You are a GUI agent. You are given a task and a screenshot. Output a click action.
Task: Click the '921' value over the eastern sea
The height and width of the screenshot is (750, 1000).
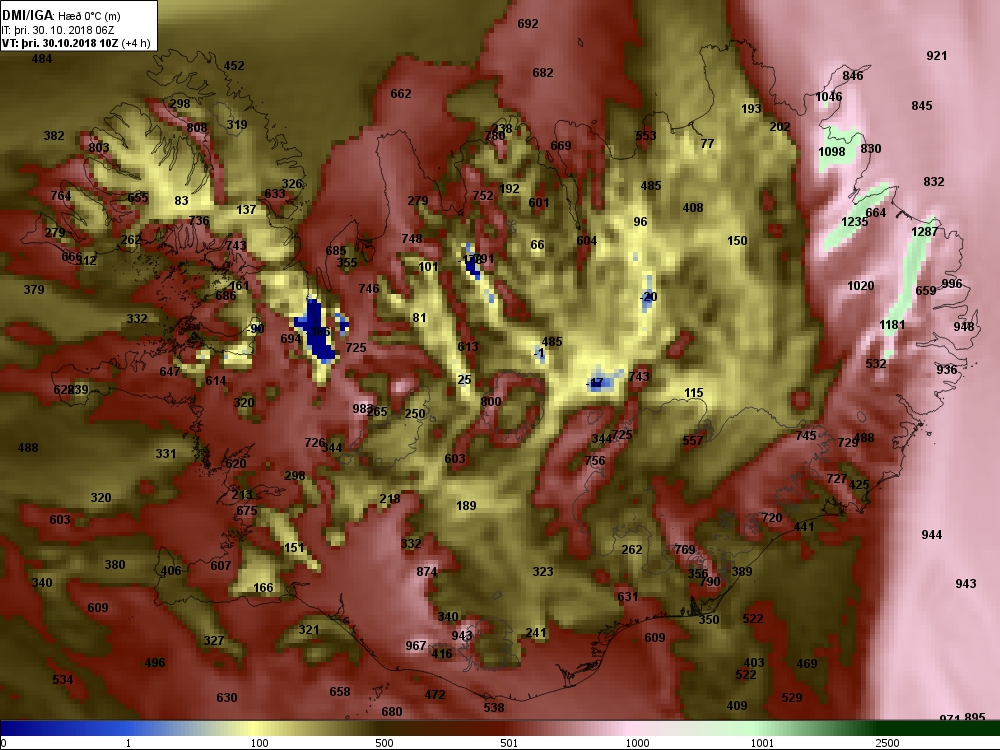pyautogui.click(x=936, y=55)
